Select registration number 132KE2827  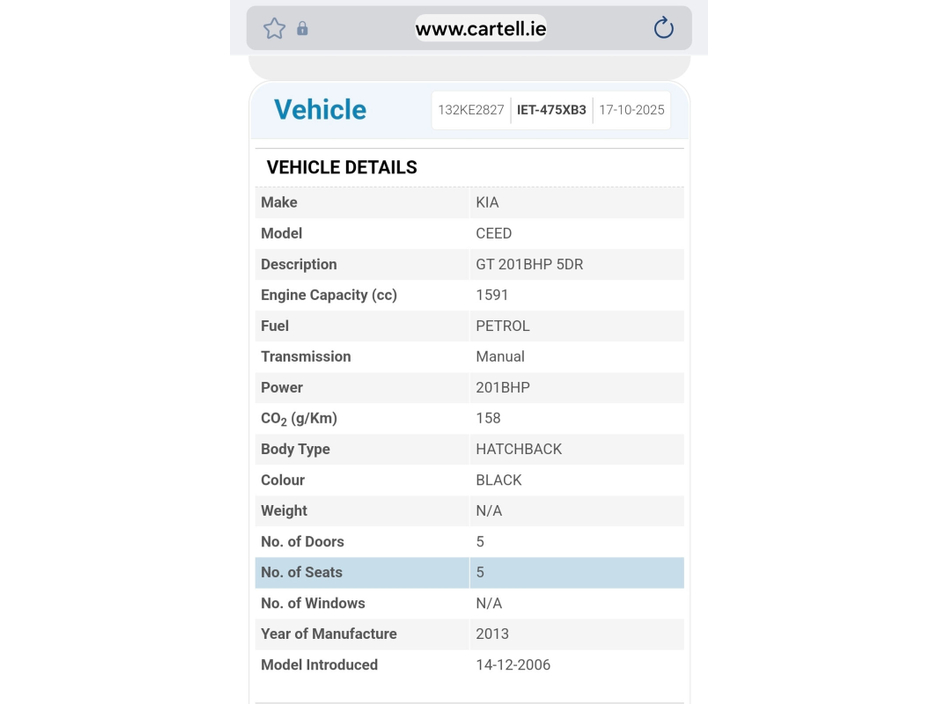tap(471, 110)
